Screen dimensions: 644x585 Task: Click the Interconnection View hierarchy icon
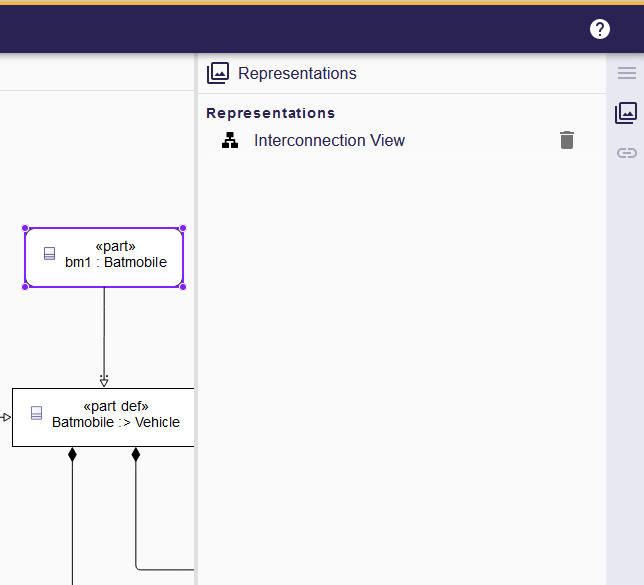click(230, 141)
